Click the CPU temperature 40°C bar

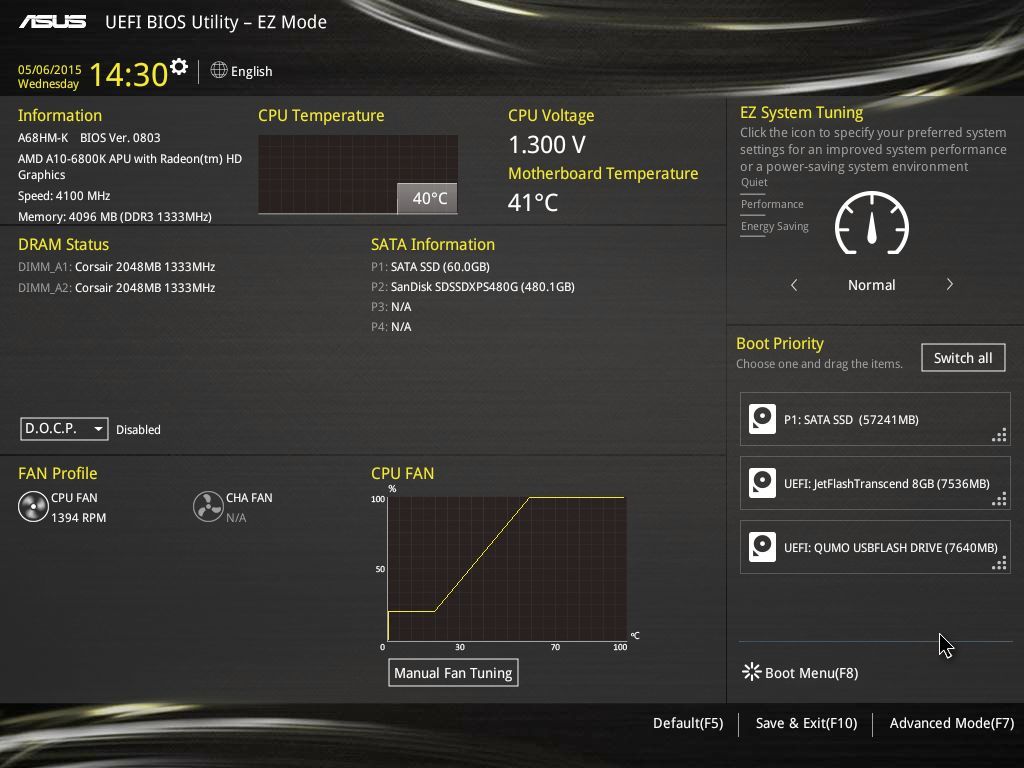point(427,198)
